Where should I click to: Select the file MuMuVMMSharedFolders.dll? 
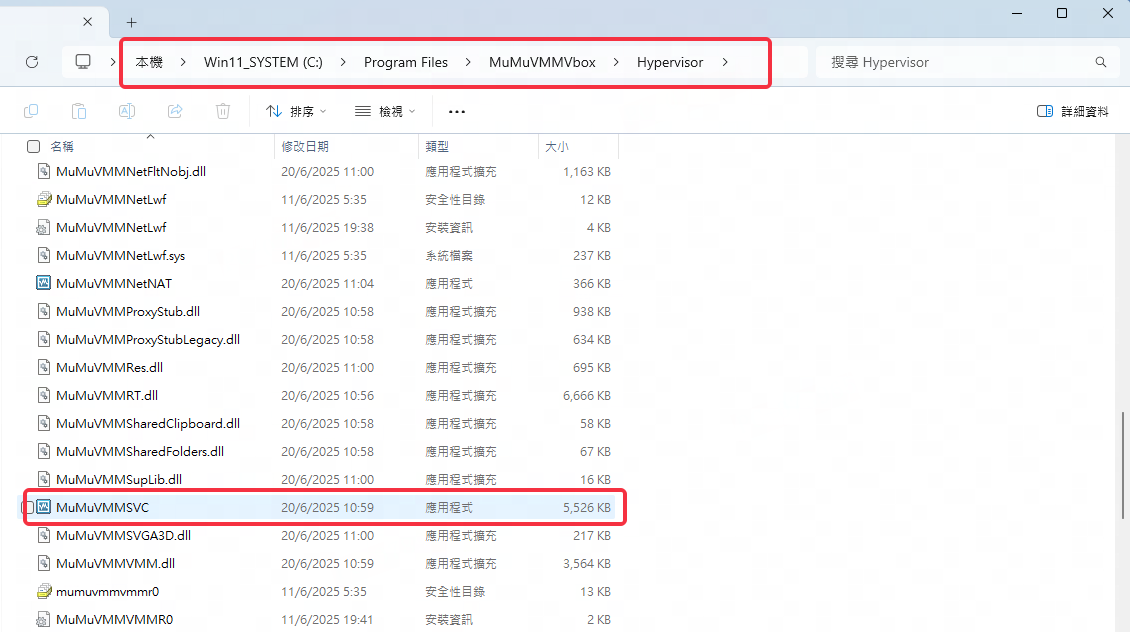[x=140, y=451]
